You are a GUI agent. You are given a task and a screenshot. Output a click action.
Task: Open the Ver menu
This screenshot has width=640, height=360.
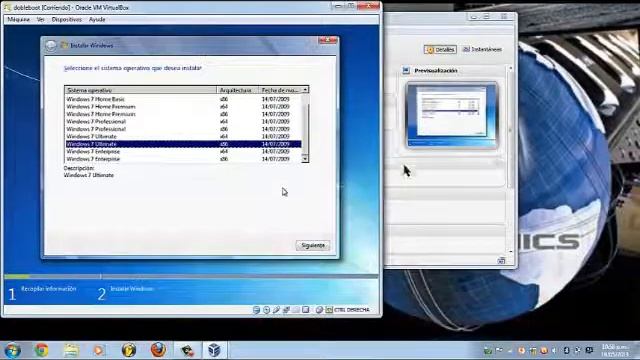[x=40, y=19]
